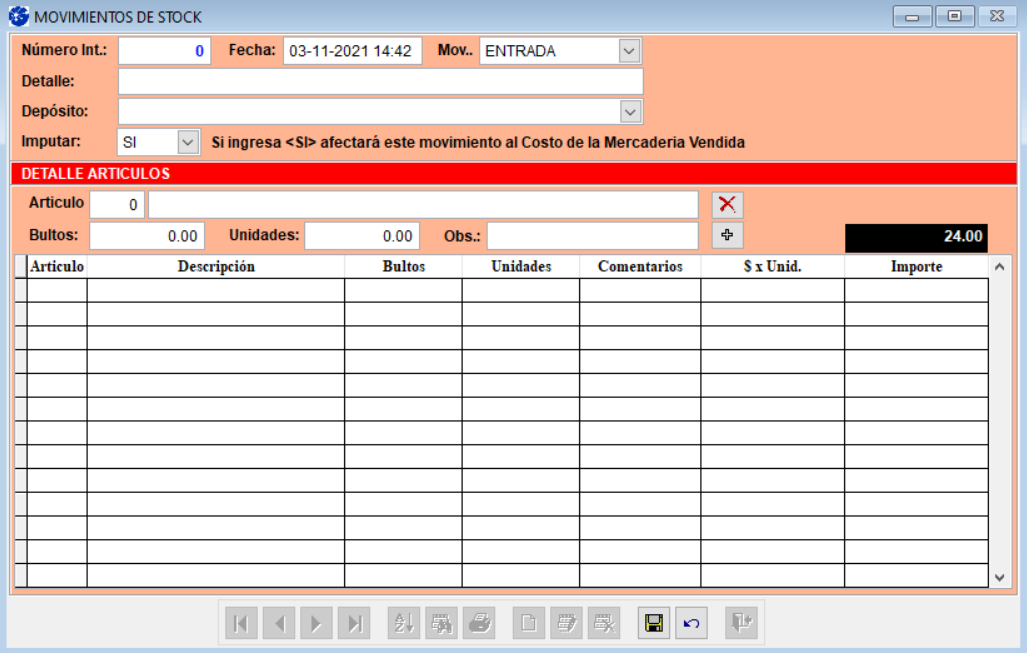Click the Detalle text field

[380, 81]
